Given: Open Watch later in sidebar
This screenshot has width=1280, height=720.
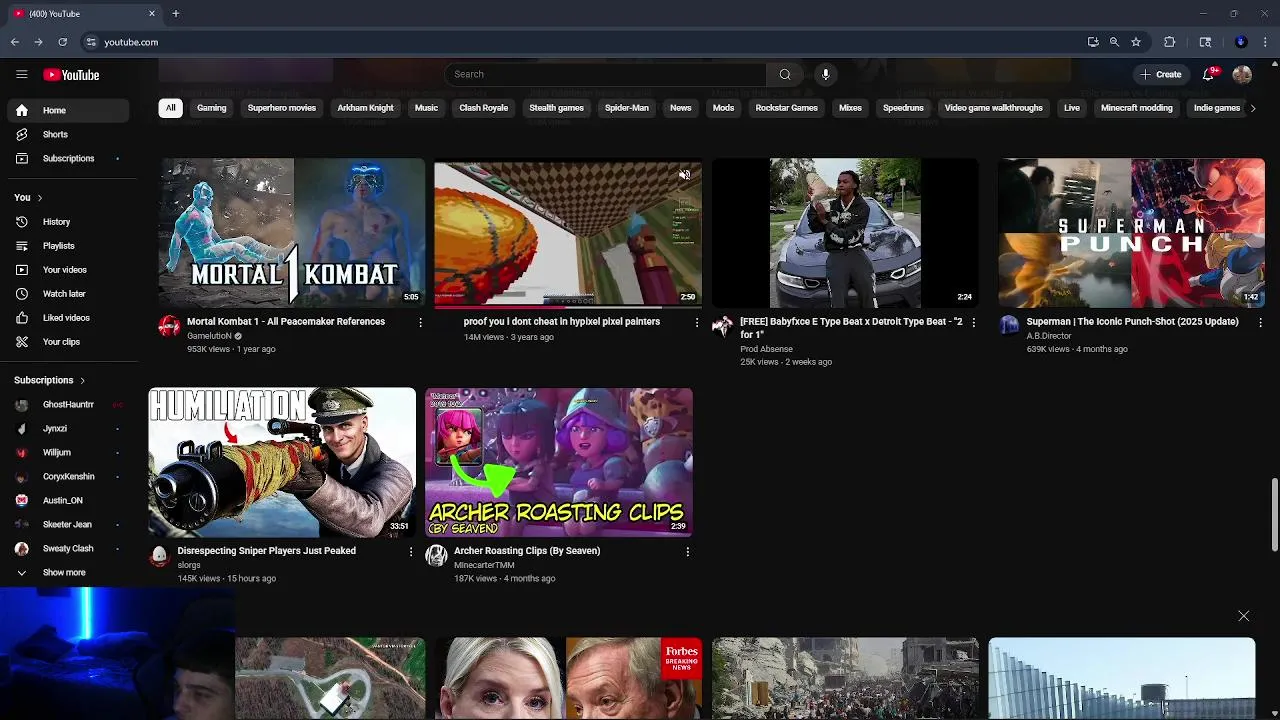Looking at the screenshot, I should coord(65,294).
